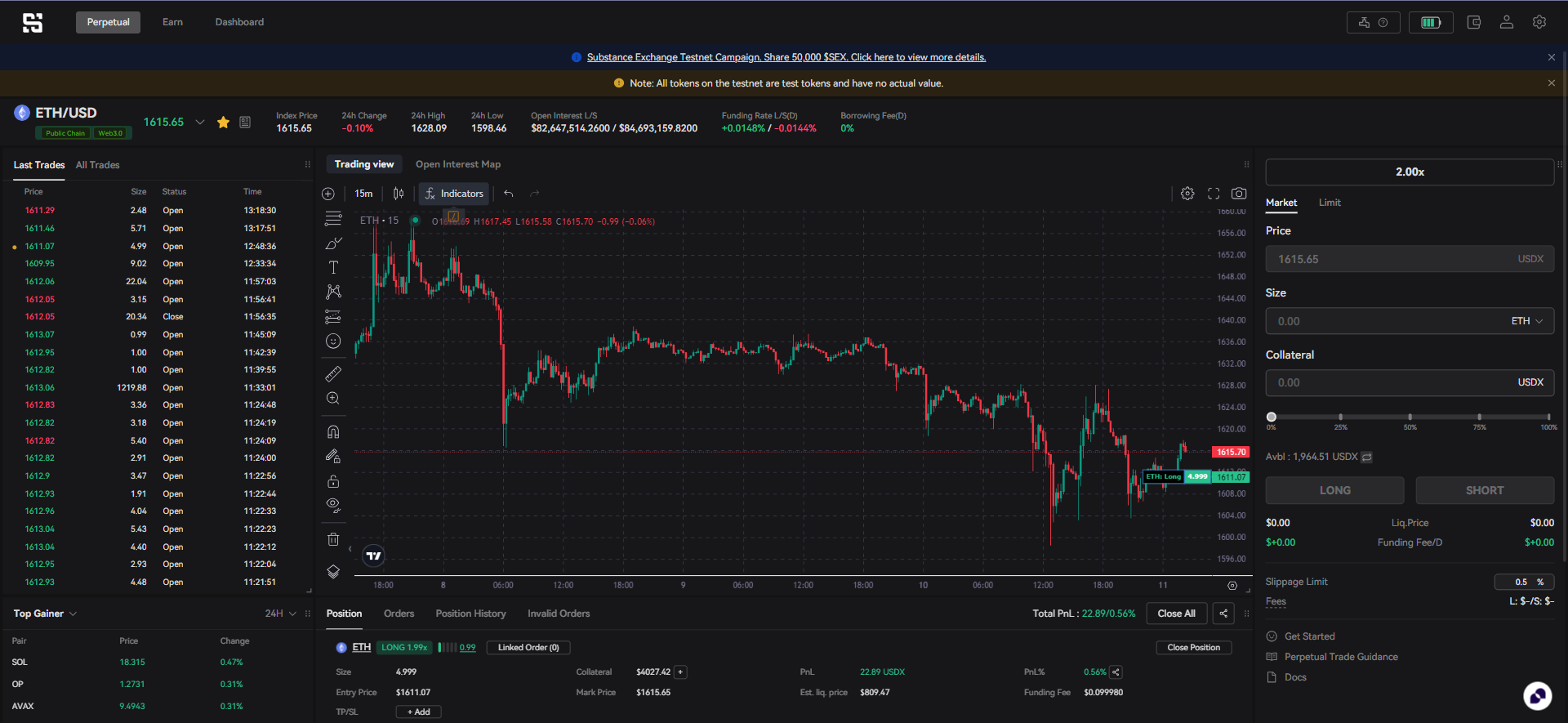1568x723 pixels.
Task: Select the Text annotation tool
Action: (x=333, y=267)
